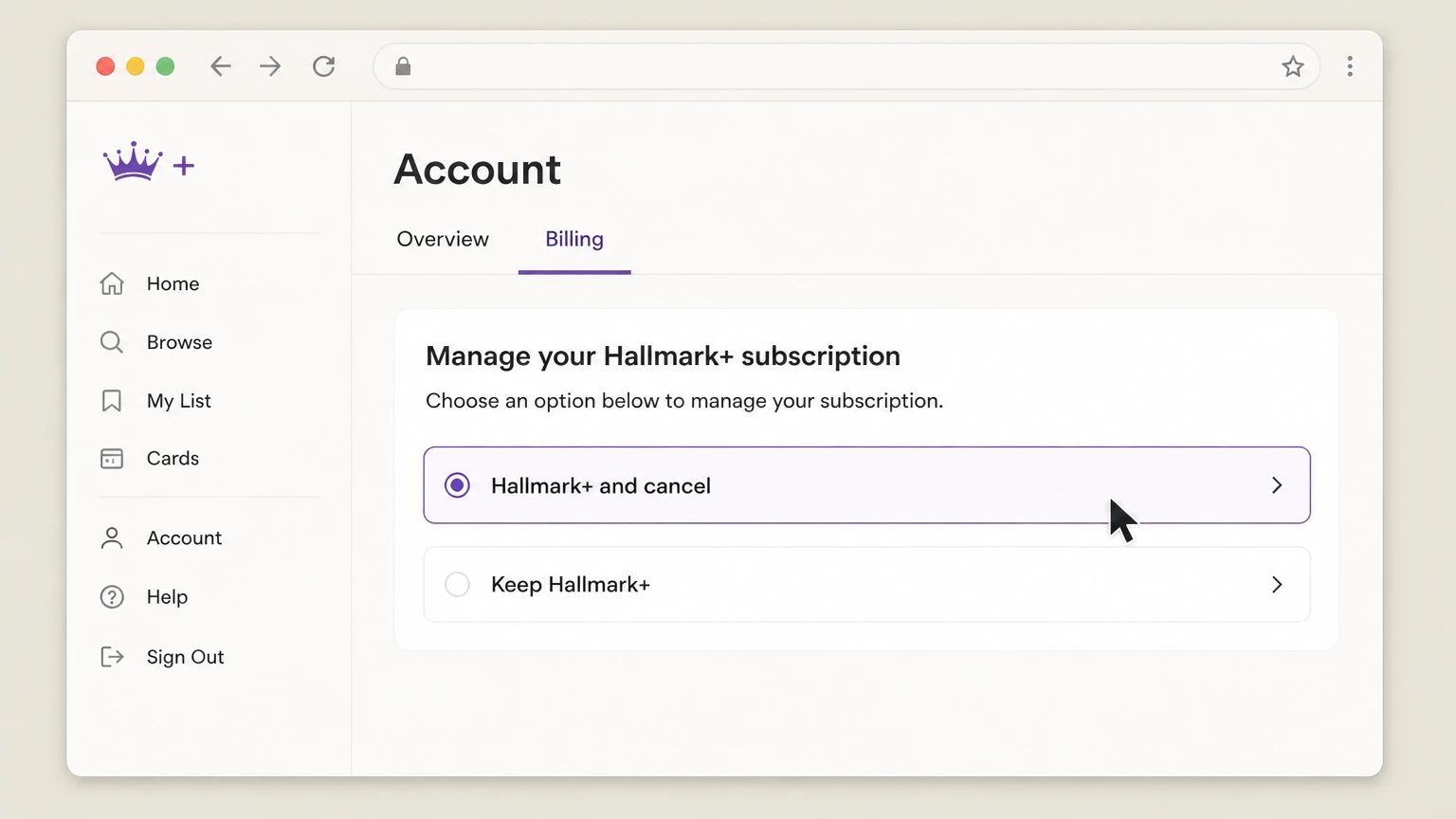This screenshot has width=1456, height=819.
Task: Go forward with browser forward arrow
Action: click(270, 66)
